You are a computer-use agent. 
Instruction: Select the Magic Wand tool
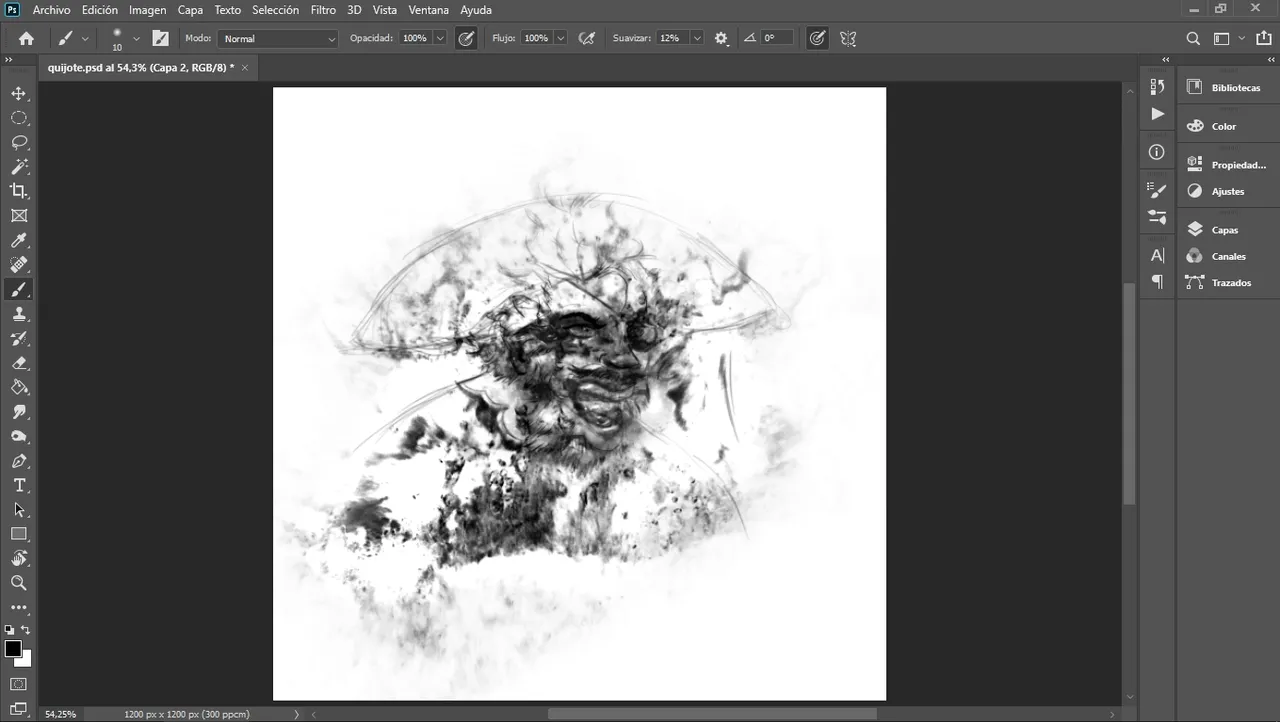pos(19,167)
